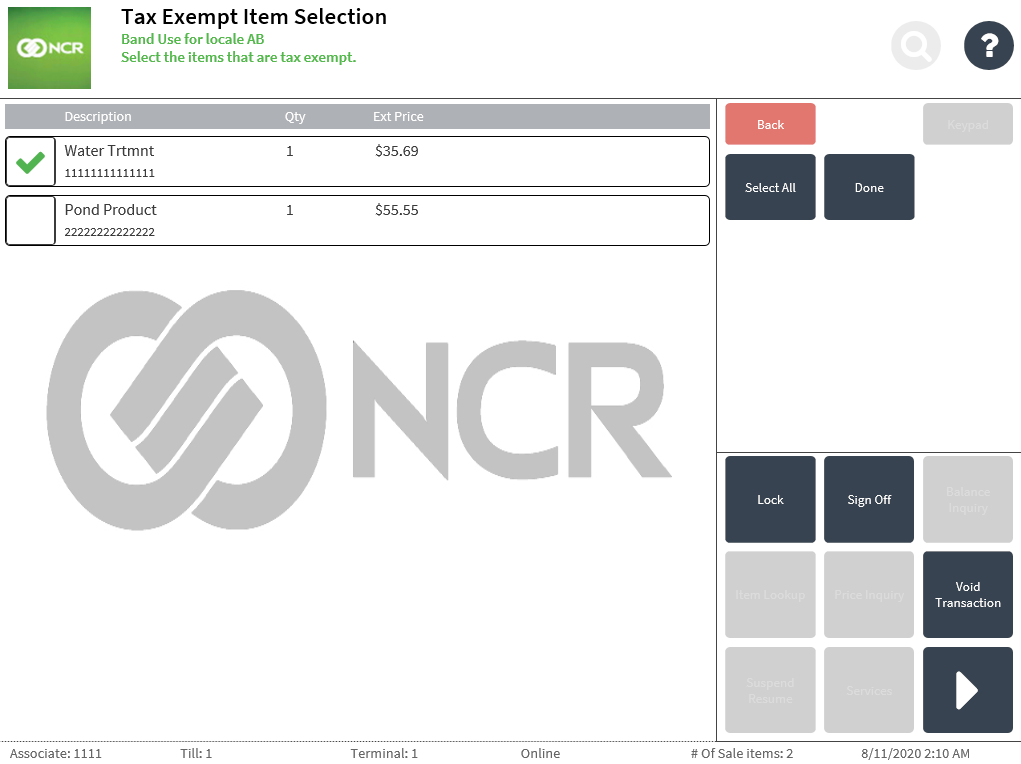Viewport: 1021px width, 764px height.
Task: Uncheck the Water Trtmnt checkbox
Action: click(31, 162)
